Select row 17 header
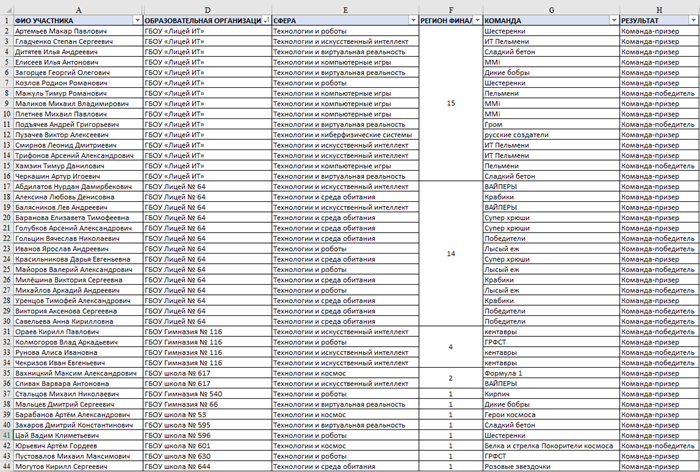 [x=6, y=186]
